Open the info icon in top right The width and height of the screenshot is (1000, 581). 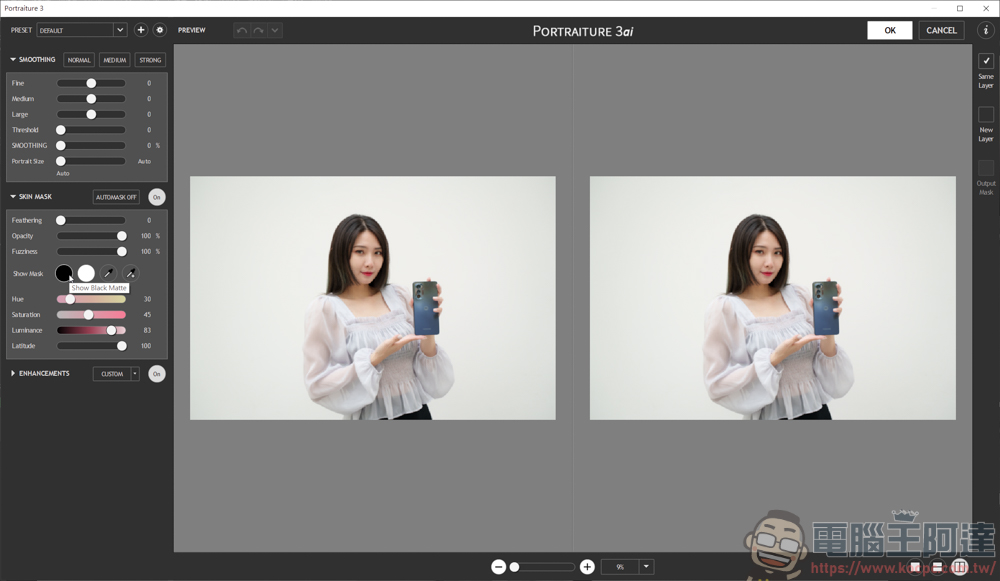[x=985, y=30]
